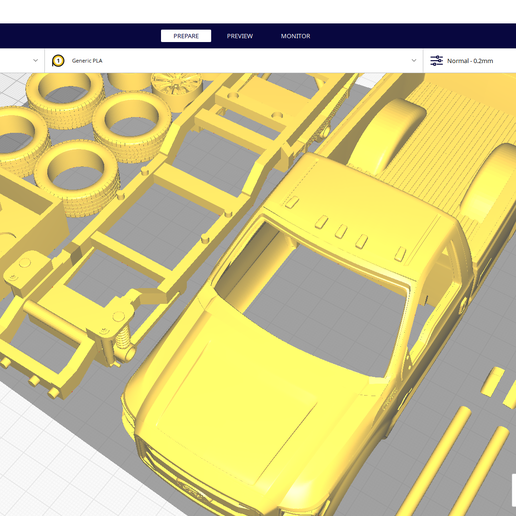Click the extruder 1 circle icon
The width and height of the screenshot is (516, 516).
click(x=58, y=61)
